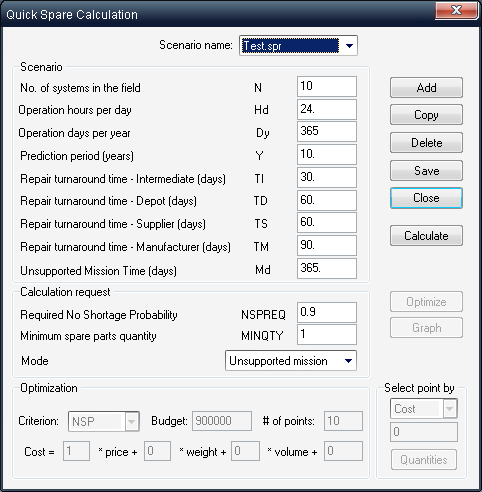Click the Intermediate turnaround time TI field
The width and height of the screenshot is (482, 492).
pos(327,177)
